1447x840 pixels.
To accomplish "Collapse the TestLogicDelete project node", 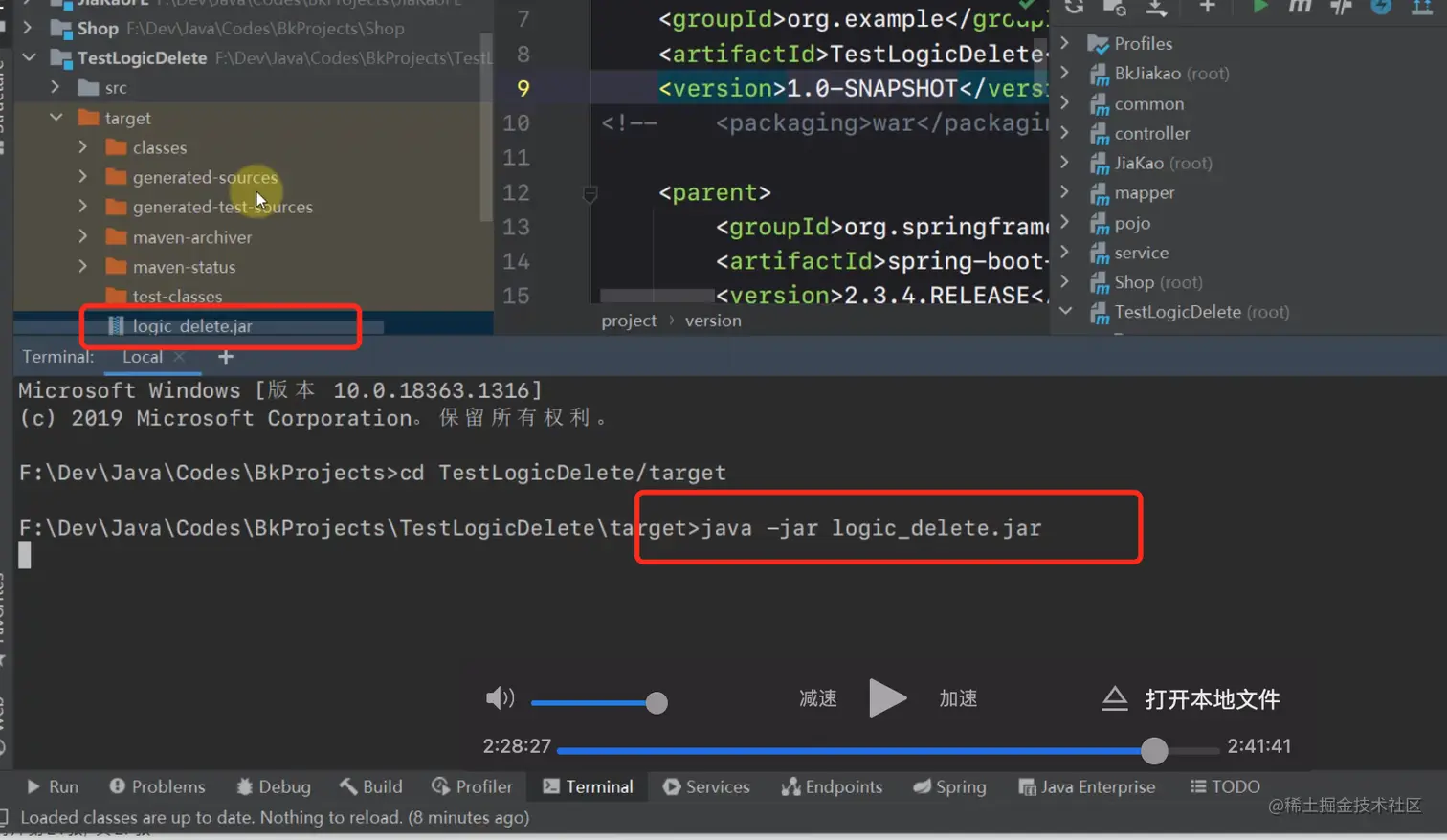I will coord(30,57).
